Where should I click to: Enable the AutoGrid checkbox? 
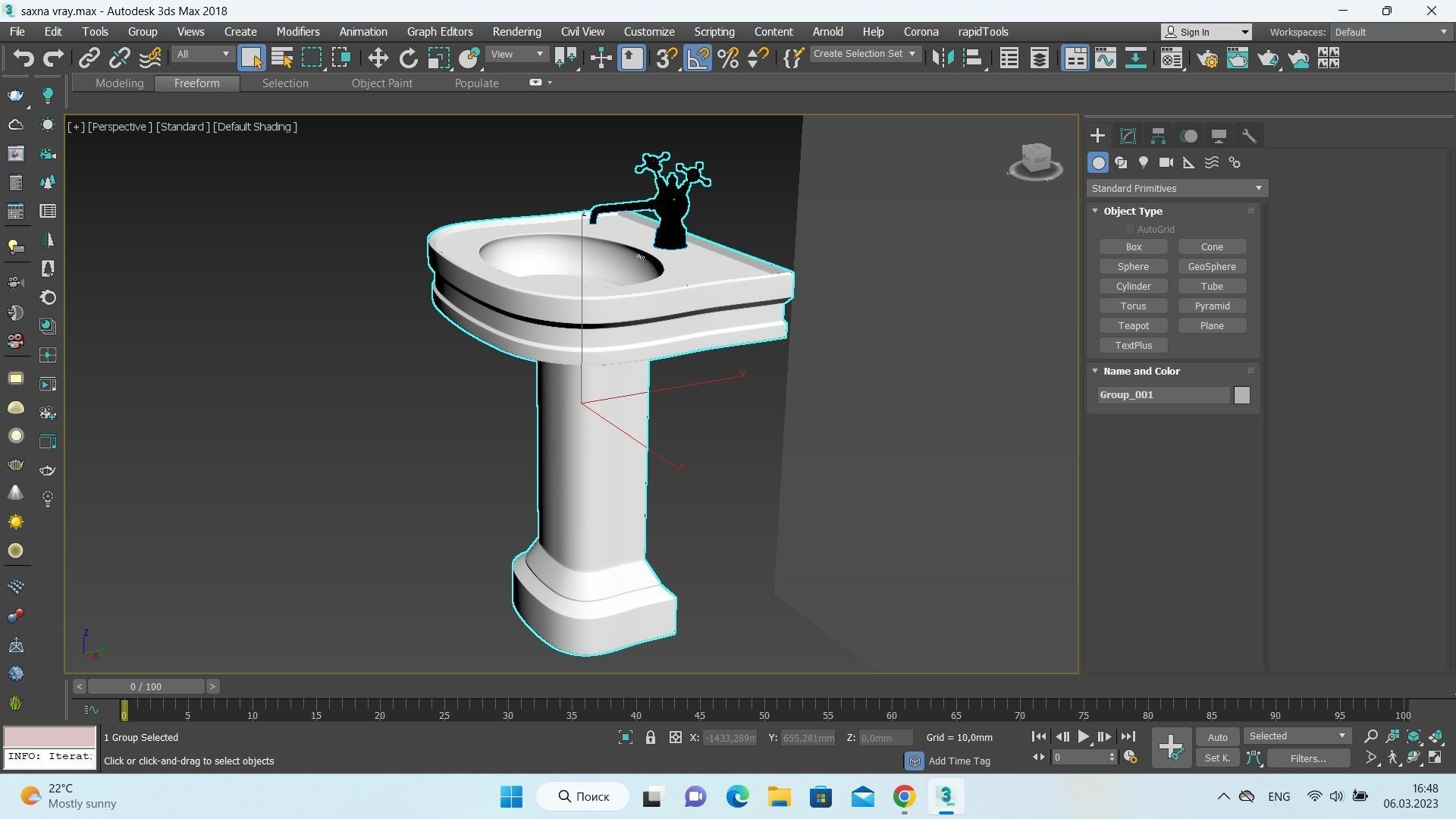pos(1129,229)
